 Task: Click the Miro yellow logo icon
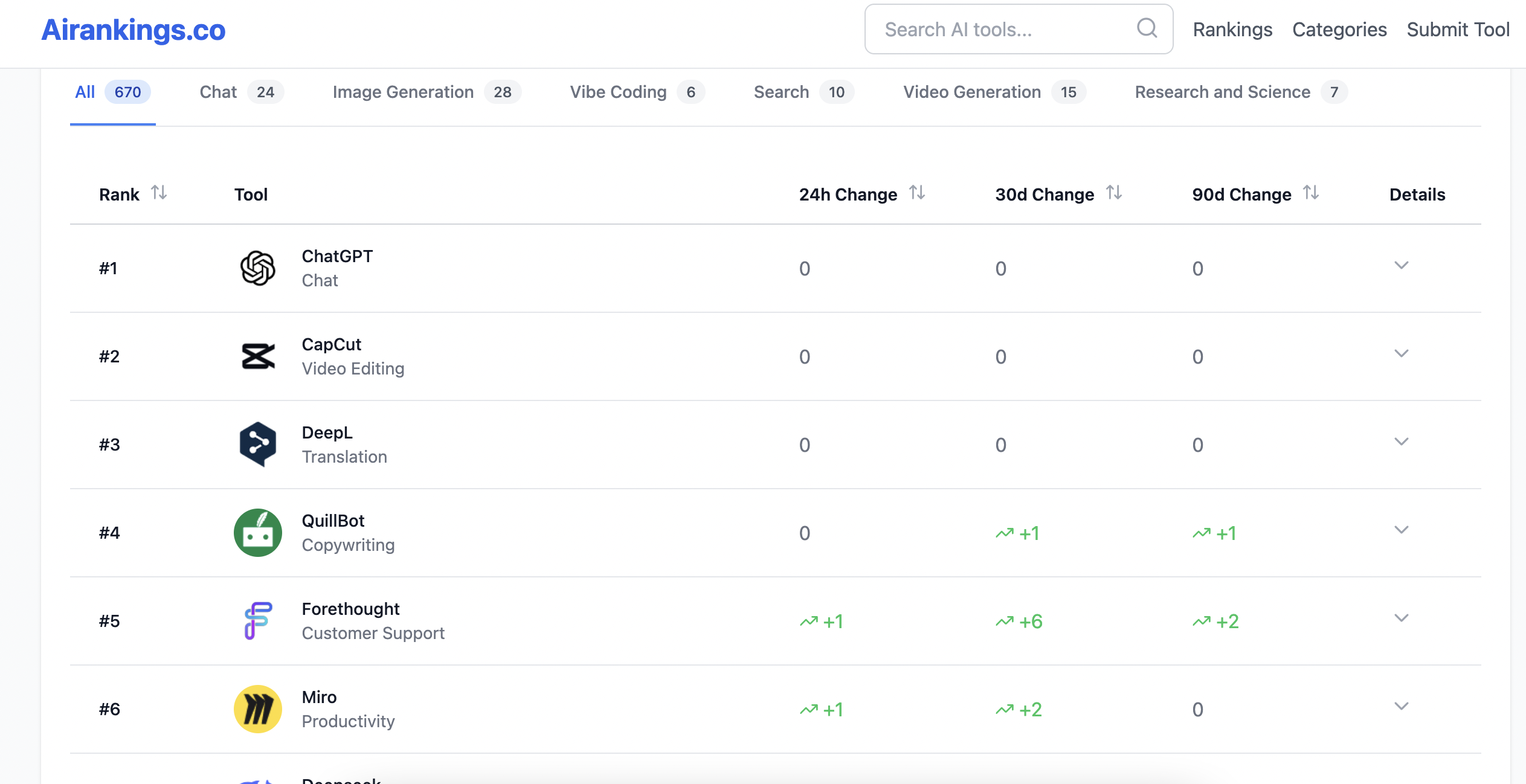258,709
